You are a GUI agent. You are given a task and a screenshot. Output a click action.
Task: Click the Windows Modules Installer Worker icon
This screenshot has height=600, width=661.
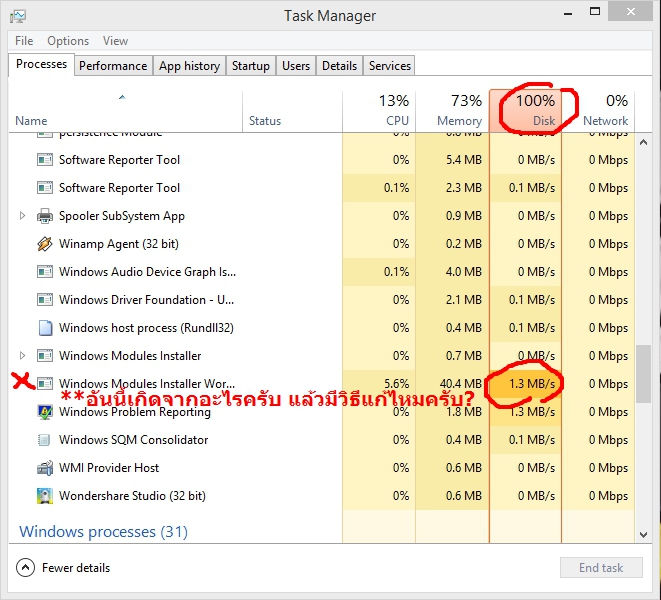pyautogui.click(x=45, y=384)
